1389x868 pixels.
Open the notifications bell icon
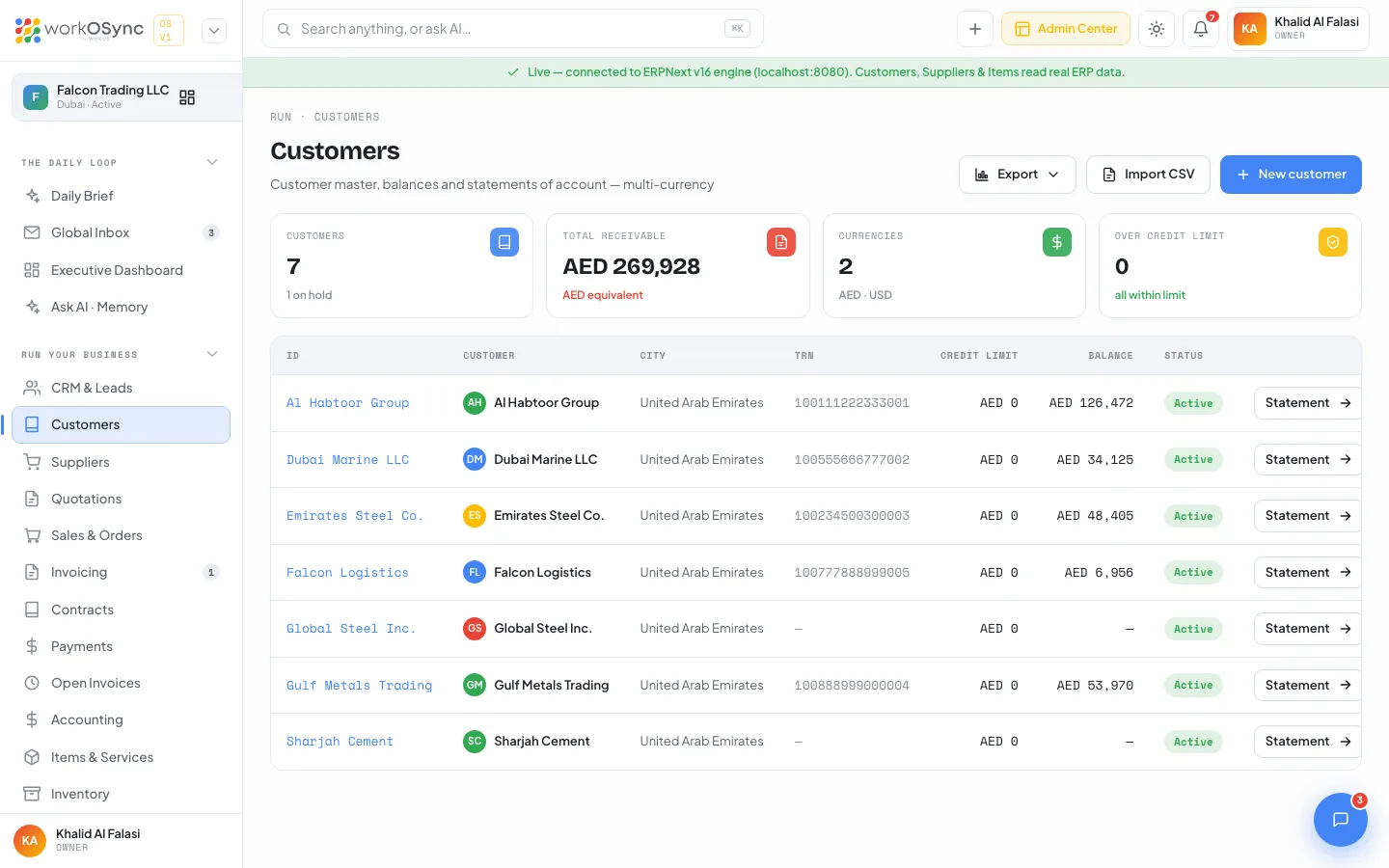1201,29
